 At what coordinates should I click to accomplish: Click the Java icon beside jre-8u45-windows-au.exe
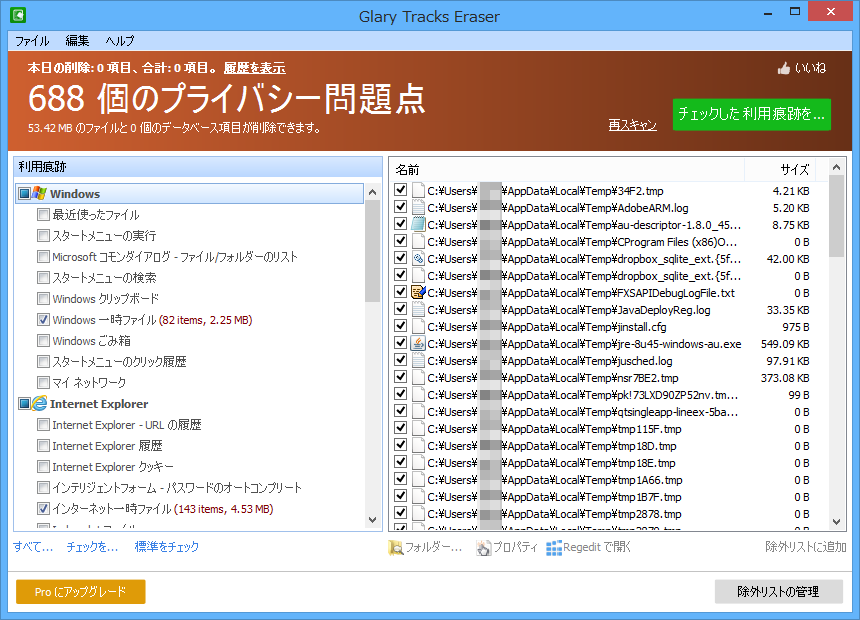418,343
